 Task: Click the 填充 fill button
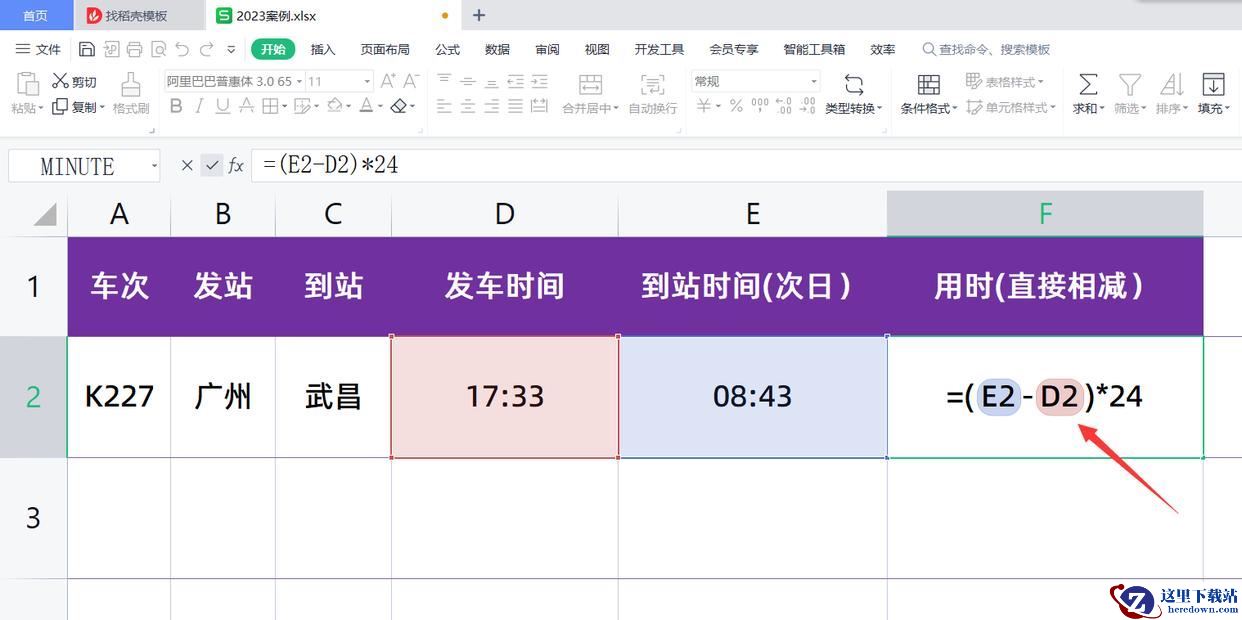point(1214,94)
